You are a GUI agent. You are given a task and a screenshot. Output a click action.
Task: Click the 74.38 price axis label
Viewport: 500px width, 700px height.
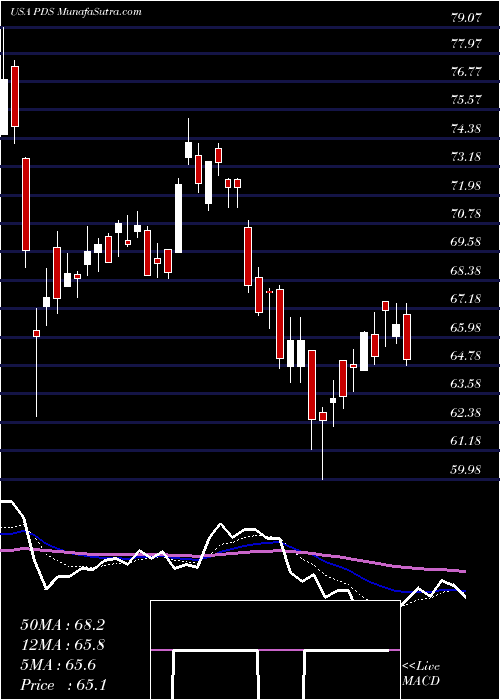[x=465, y=129]
